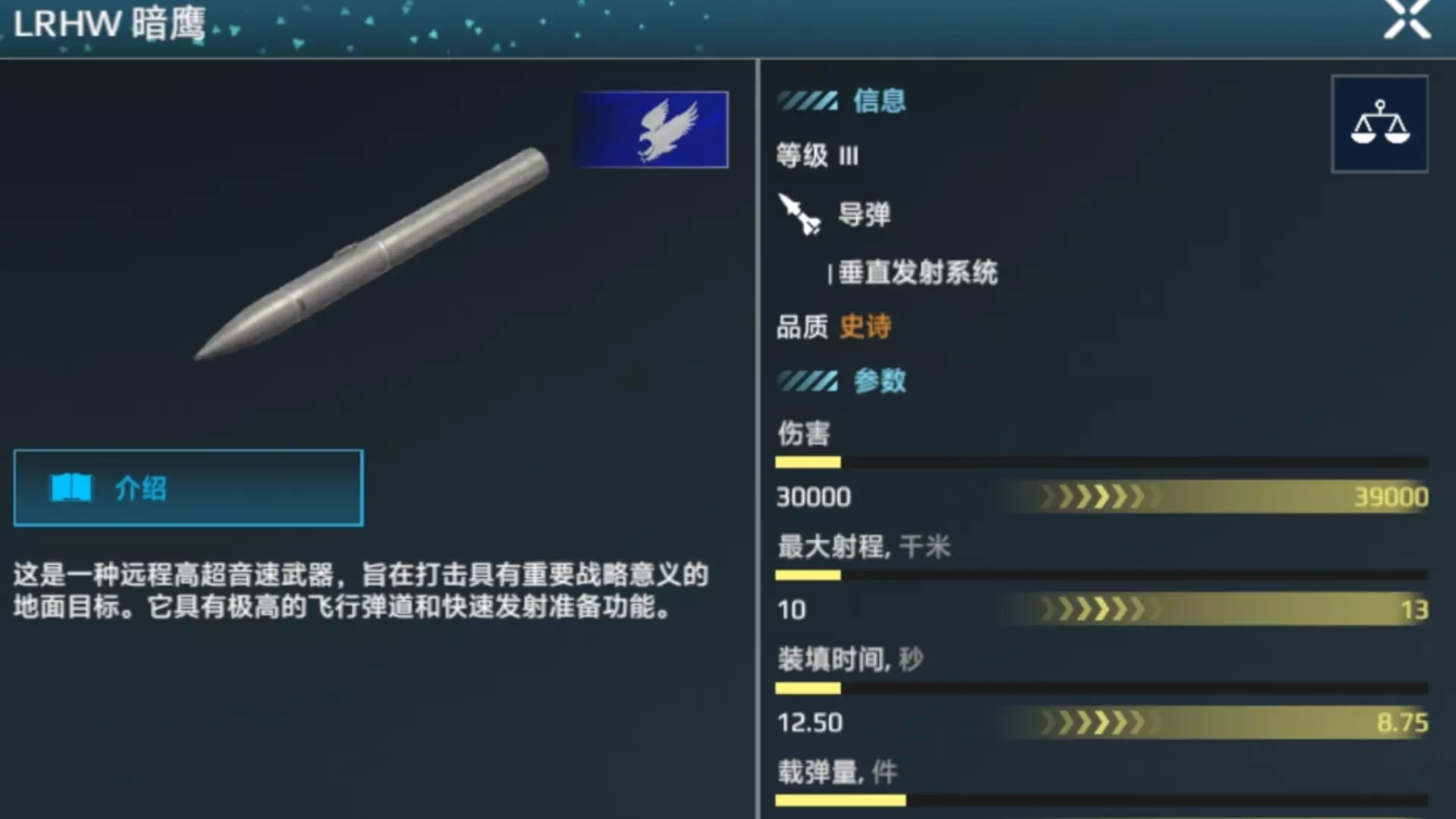Click the 伤害 damage yellow progress bar
The image size is (1456, 819).
coord(1102,462)
